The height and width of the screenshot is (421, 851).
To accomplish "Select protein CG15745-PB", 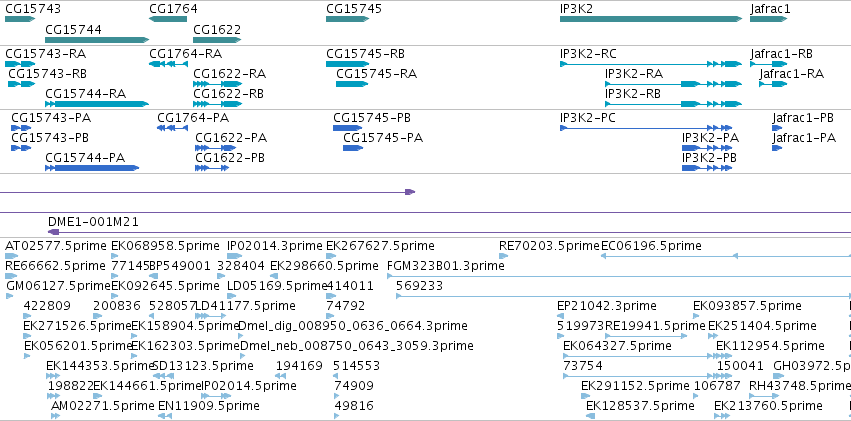I will point(348,128).
